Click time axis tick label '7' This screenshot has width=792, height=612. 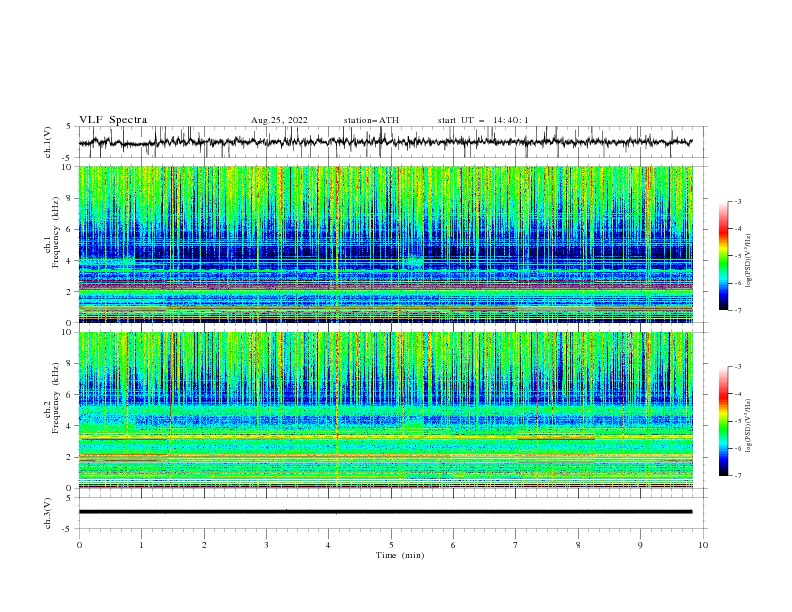516,545
